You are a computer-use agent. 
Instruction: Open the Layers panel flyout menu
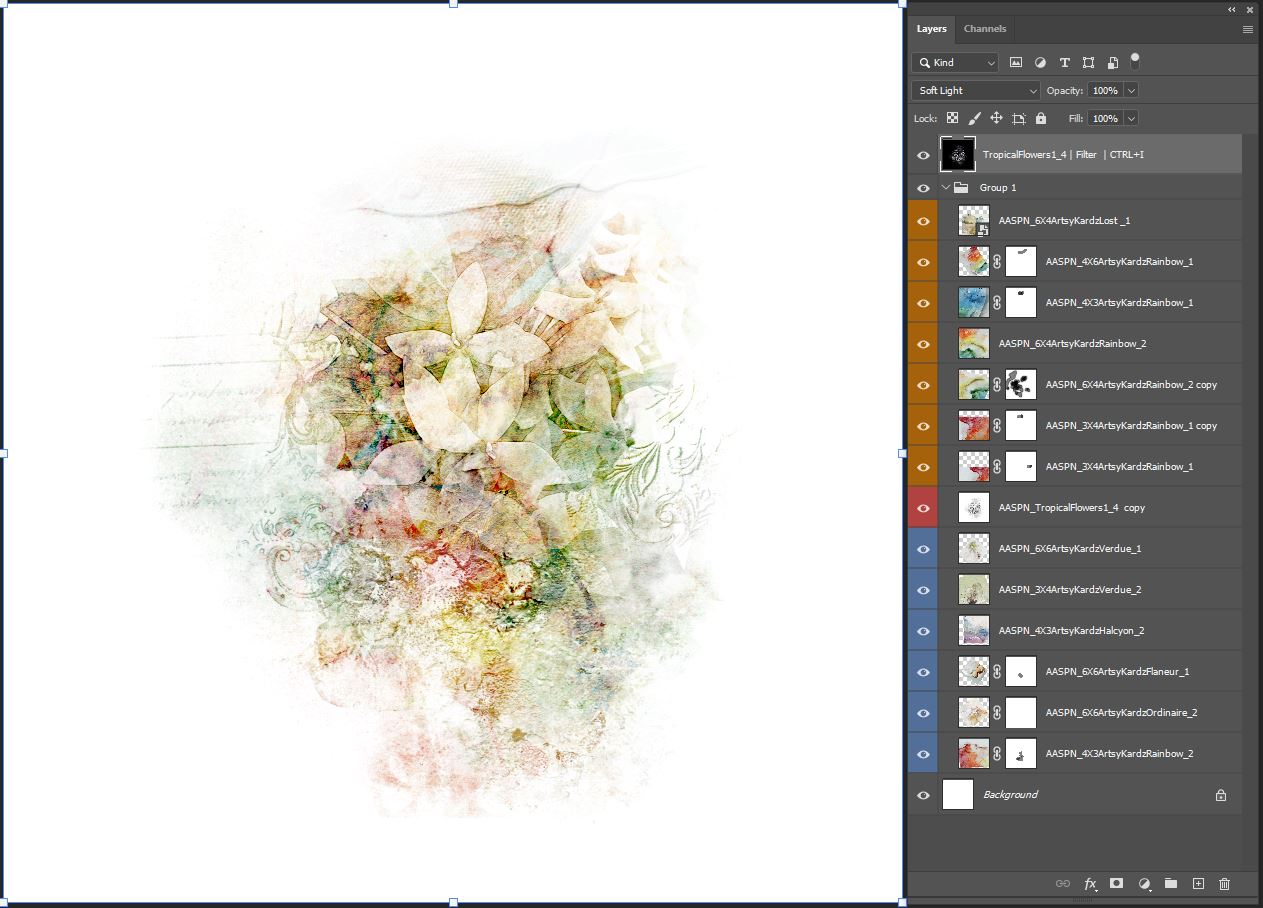tap(1247, 29)
